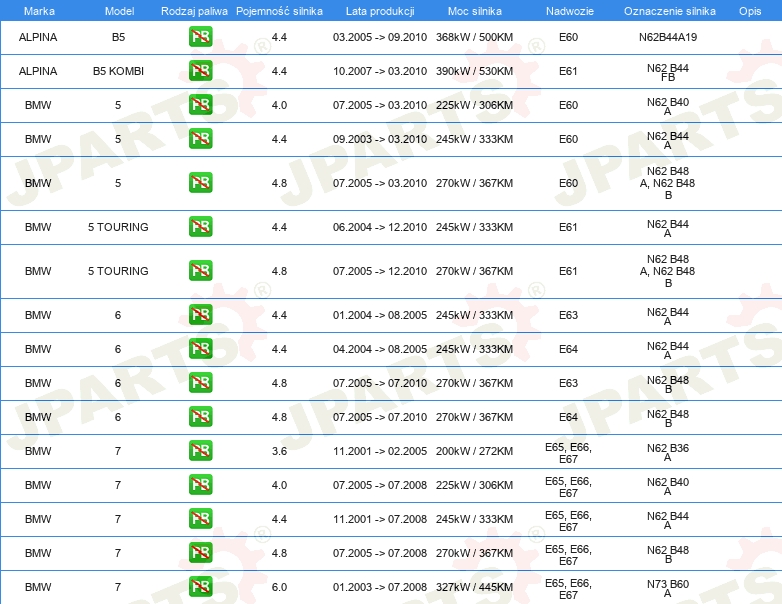Click the fuel icon in the 04.2004 -> 08.2005 row
This screenshot has height=604, width=782.
[x=200, y=349]
